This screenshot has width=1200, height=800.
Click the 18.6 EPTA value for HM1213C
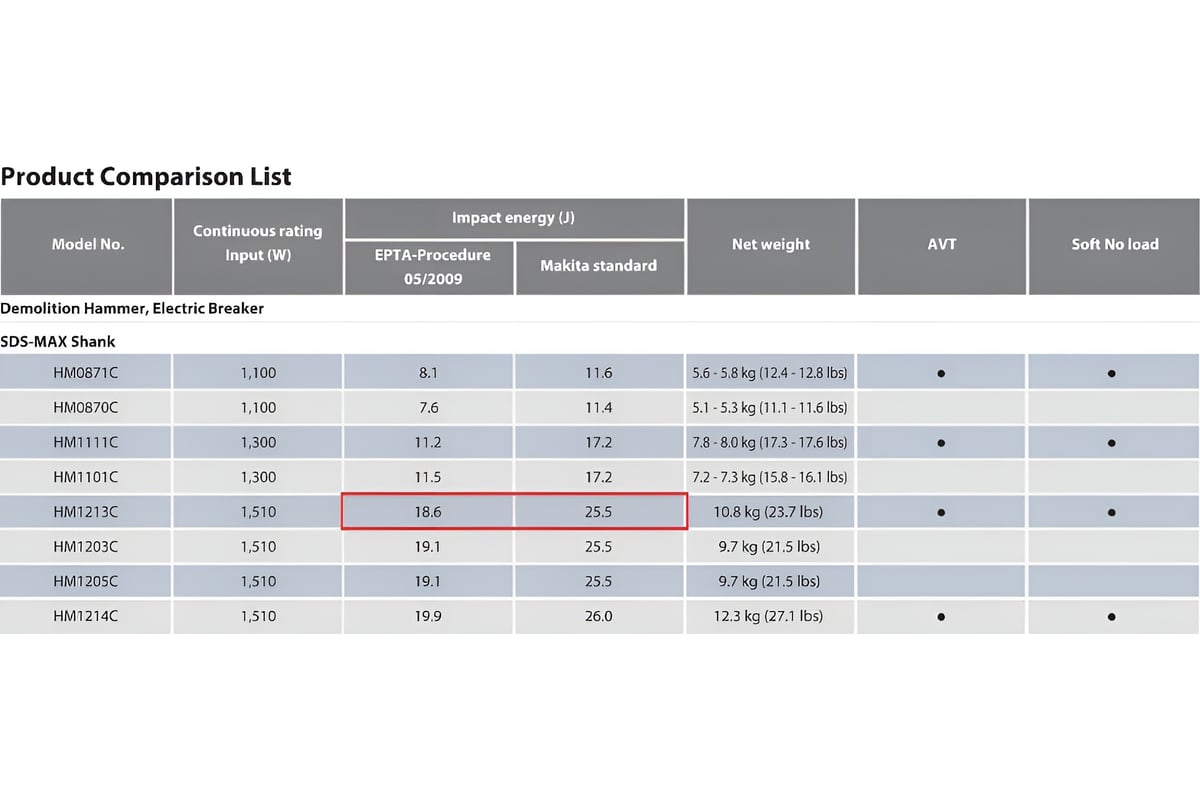[x=429, y=512]
